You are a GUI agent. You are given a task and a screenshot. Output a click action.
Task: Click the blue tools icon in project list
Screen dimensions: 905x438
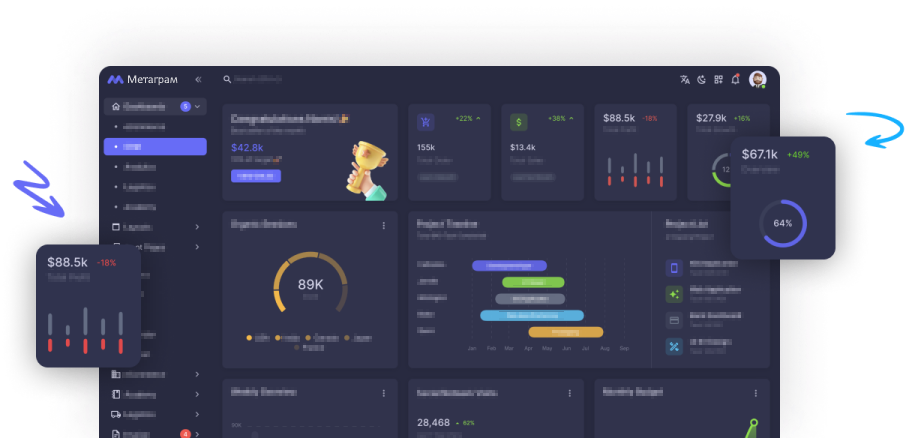tap(674, 346)
